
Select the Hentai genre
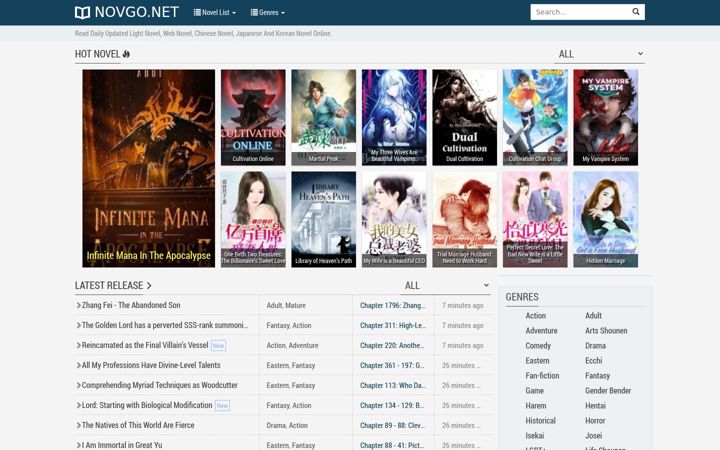point(595,405)
